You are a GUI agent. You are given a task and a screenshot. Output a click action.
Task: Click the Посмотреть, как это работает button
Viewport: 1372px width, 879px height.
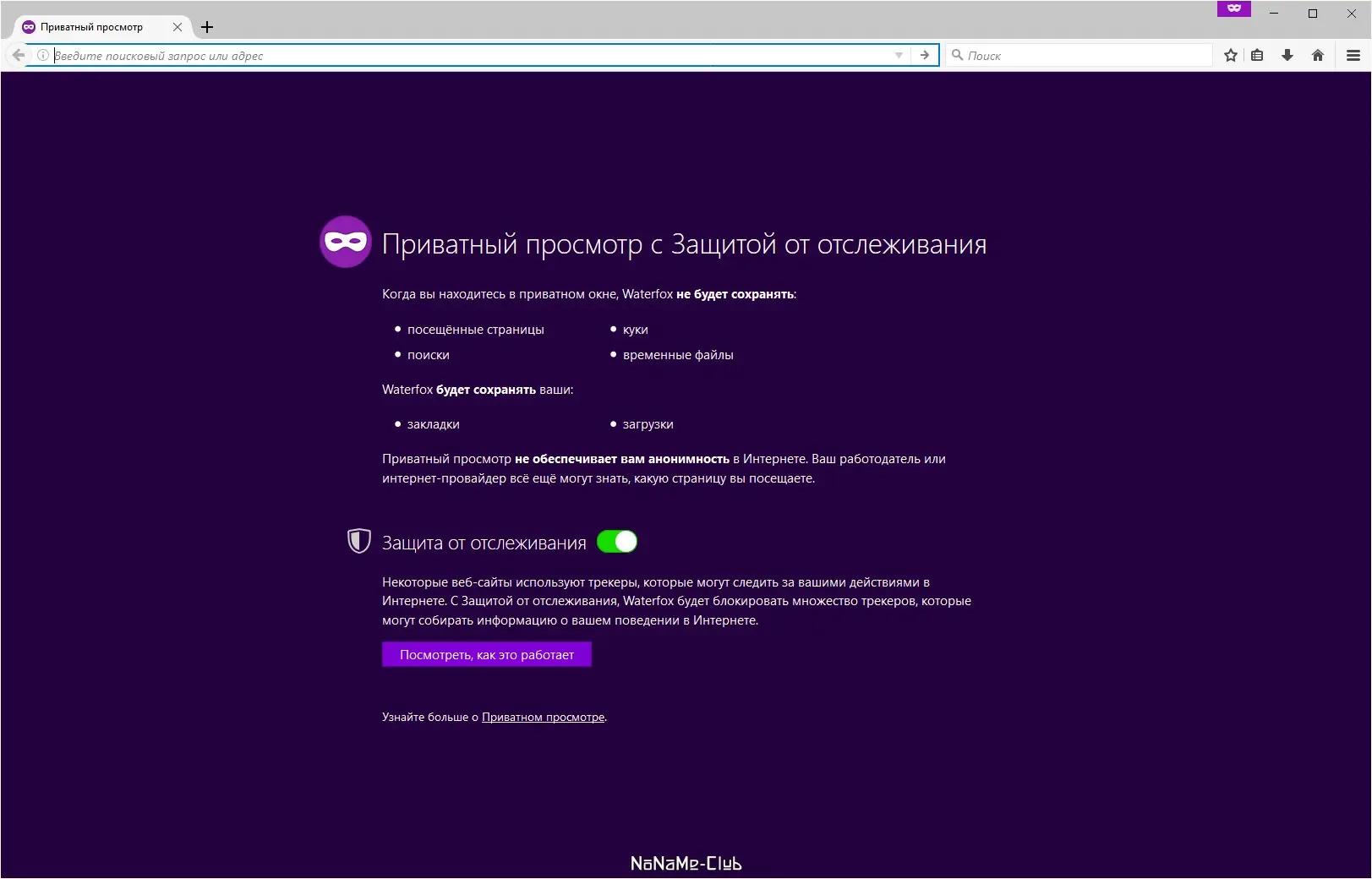(x=487, y=655)
